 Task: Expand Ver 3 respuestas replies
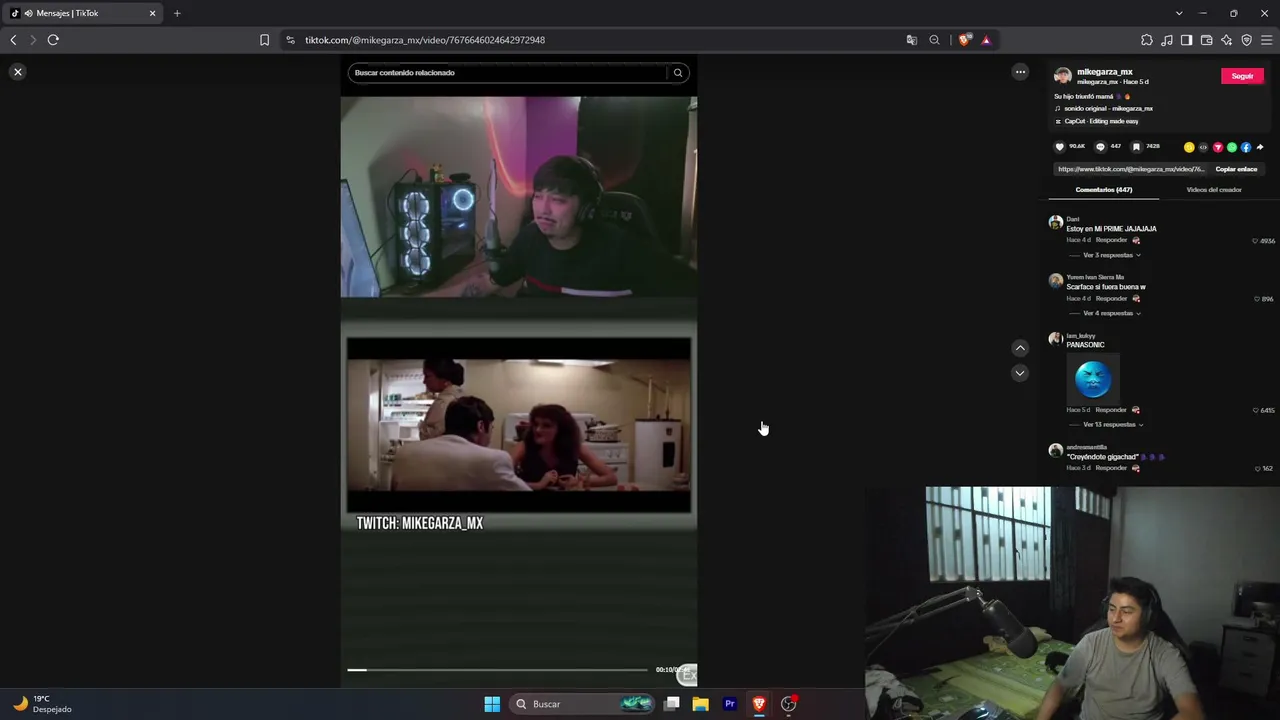pyautogui.click(x=1111, y=255)
